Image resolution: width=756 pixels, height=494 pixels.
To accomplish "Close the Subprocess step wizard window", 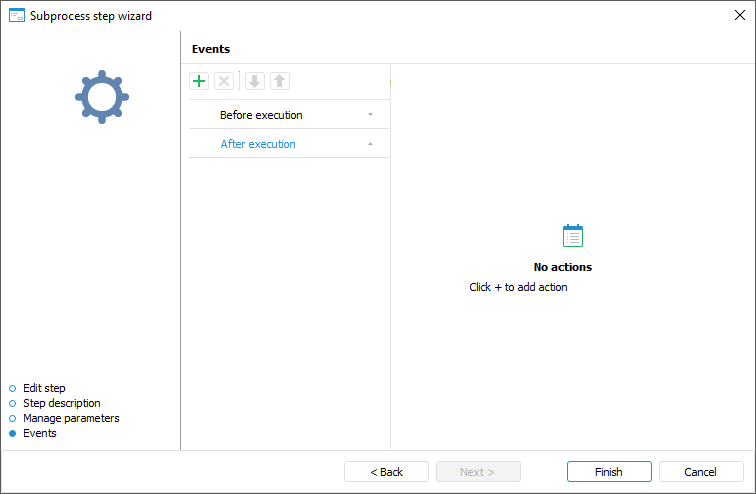I will 740,15.
